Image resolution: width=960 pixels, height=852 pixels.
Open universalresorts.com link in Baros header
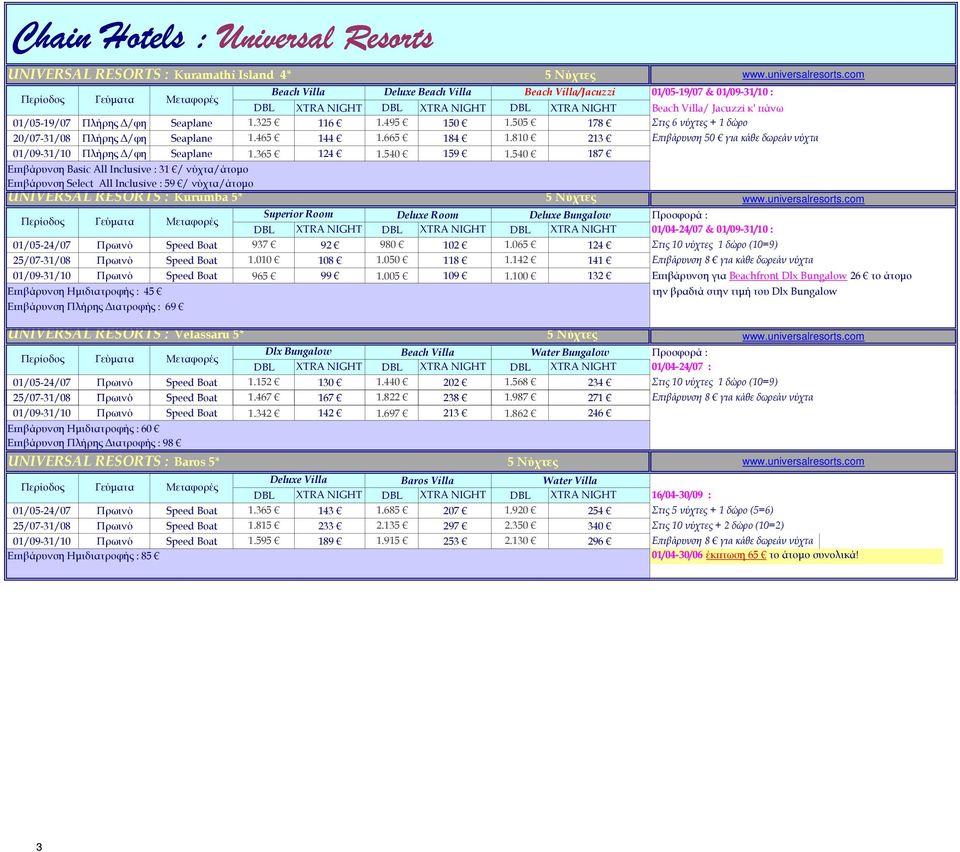click(x=803, y=462)
